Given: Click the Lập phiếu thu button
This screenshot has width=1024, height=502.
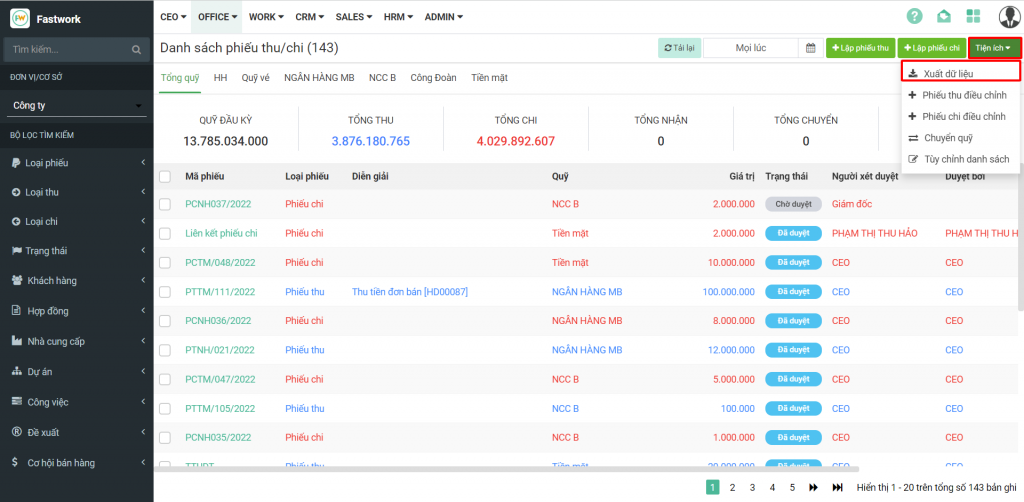Looking at the screenshot, I should (x=860, y=48).
